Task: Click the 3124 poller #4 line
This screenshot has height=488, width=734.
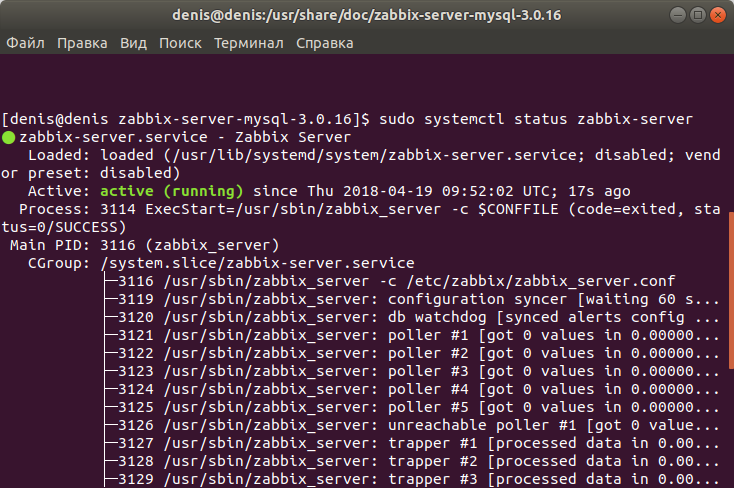Action: [x=418, y=389]
